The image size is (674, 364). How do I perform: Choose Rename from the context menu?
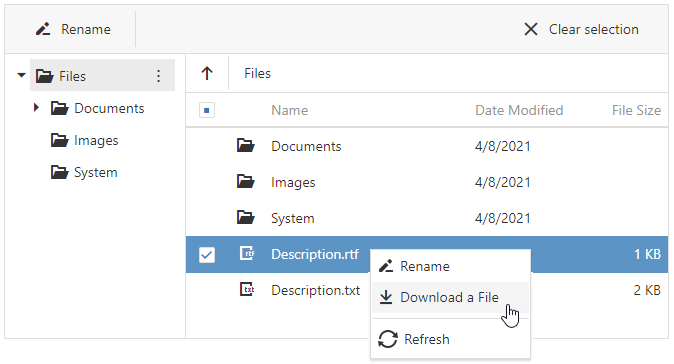tap(450, 266)
